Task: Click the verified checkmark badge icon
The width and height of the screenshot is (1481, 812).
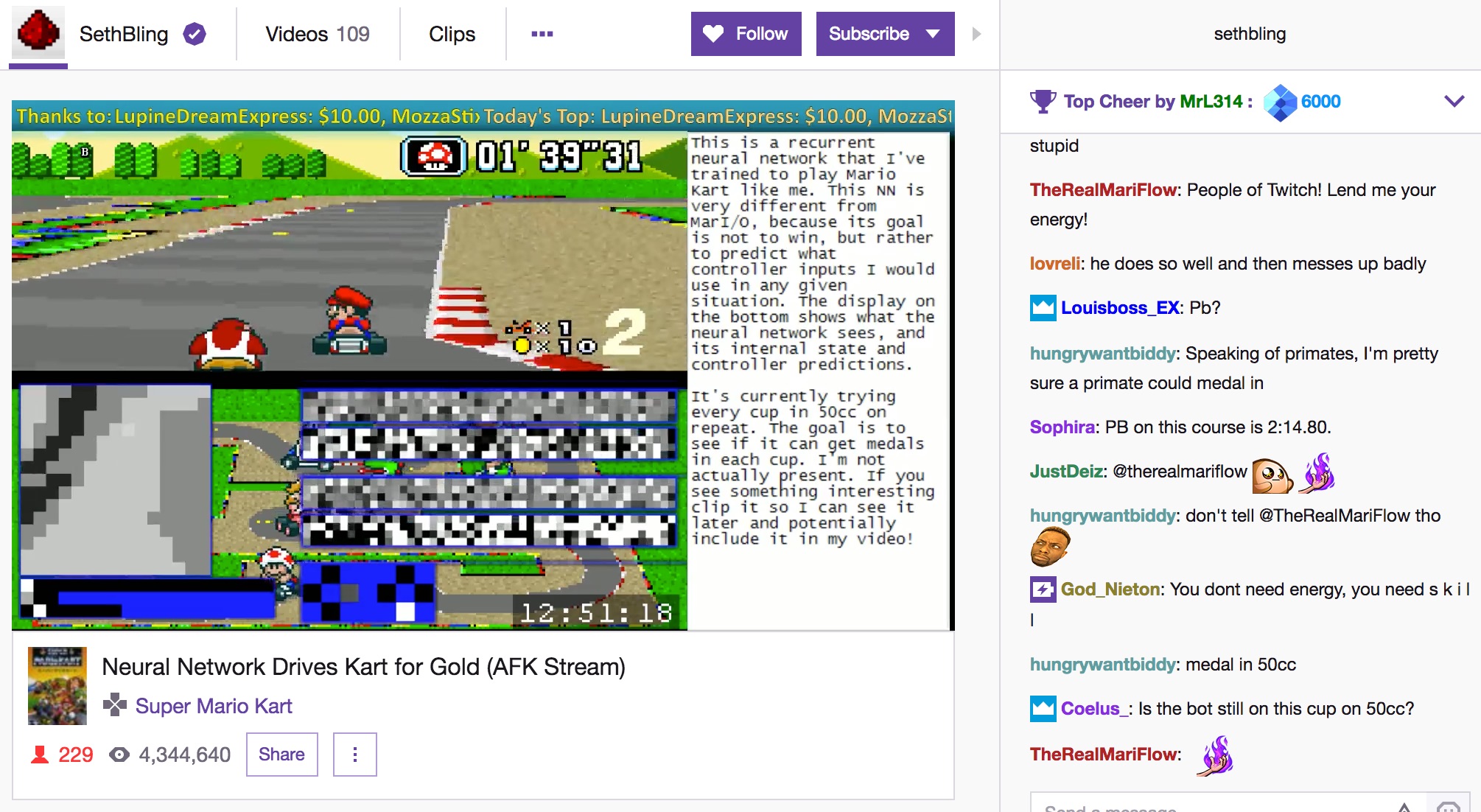Action: click(x=197, y=34)
